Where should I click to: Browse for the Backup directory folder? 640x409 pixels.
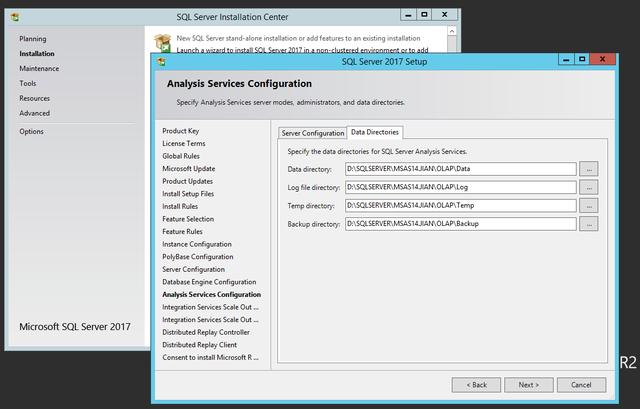(589, 224)
